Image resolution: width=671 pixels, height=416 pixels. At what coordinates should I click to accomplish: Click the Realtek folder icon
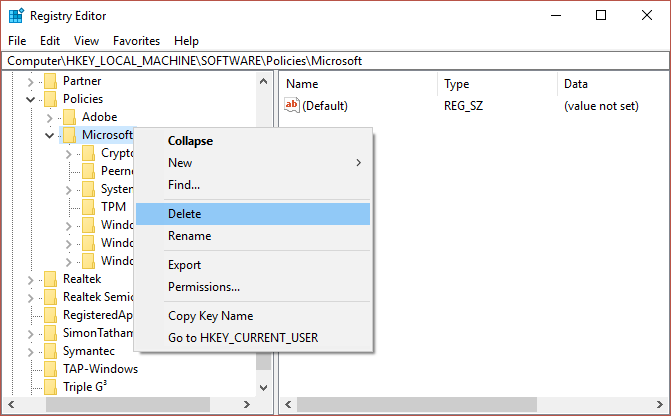click(x=50, y=279)
